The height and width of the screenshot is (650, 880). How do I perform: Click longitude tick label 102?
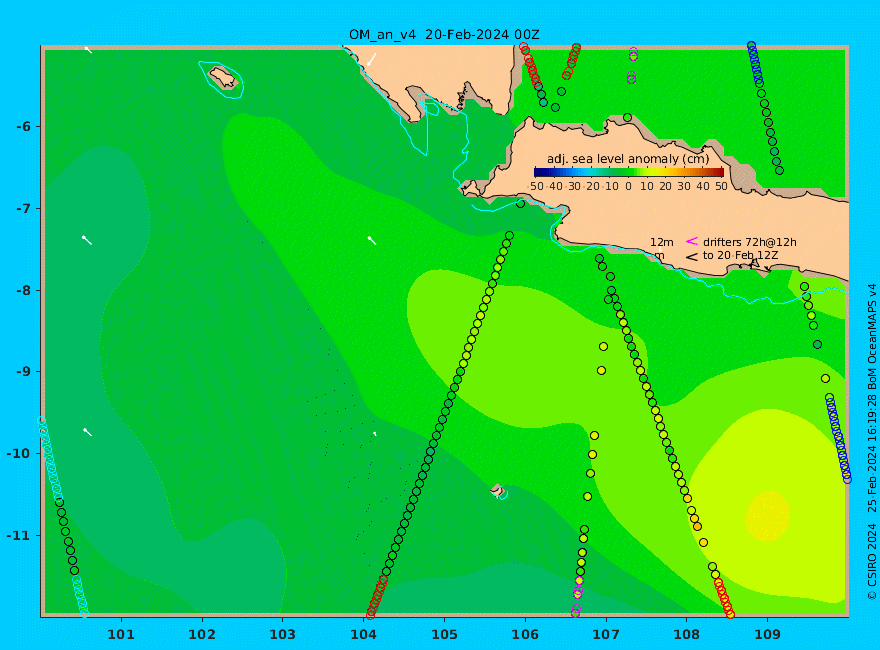(x=202, y=635)
